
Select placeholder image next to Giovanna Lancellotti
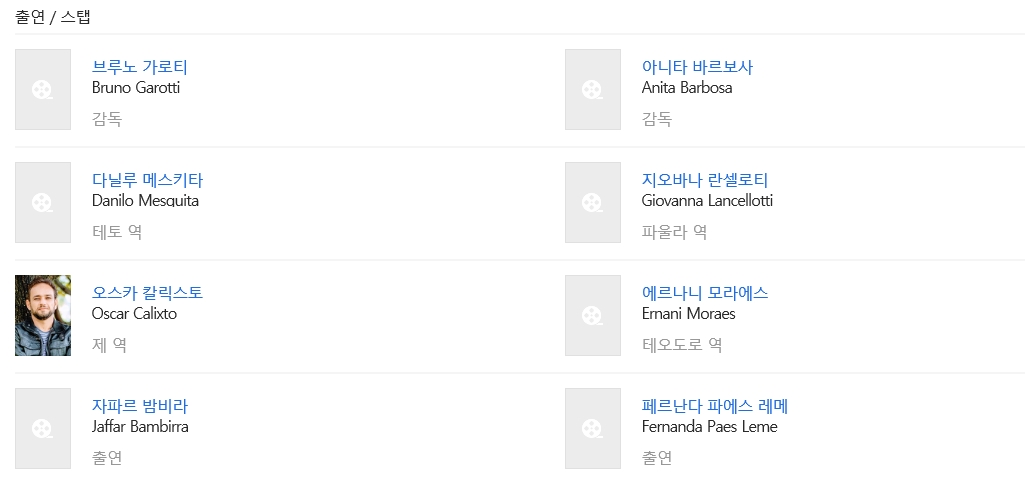[x=592, y=203]
